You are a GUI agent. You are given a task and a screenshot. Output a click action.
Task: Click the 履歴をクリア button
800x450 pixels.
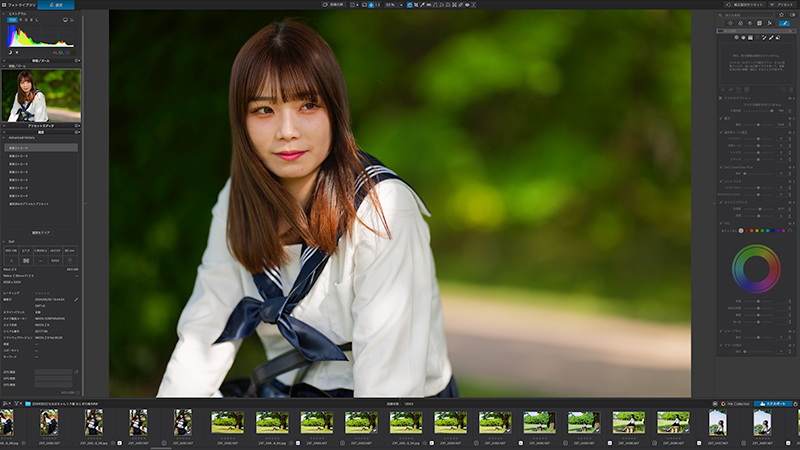point(41,233)
